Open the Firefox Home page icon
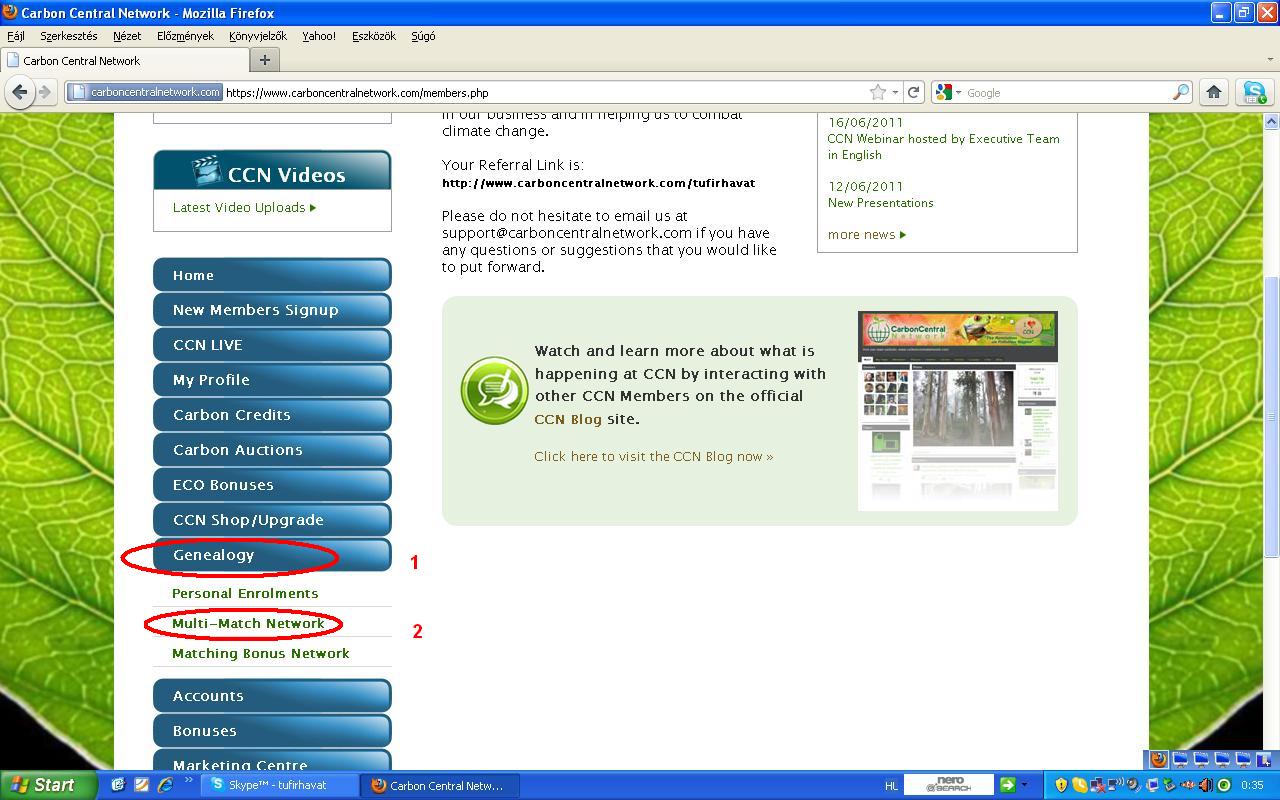 (x=1214, y=92)
